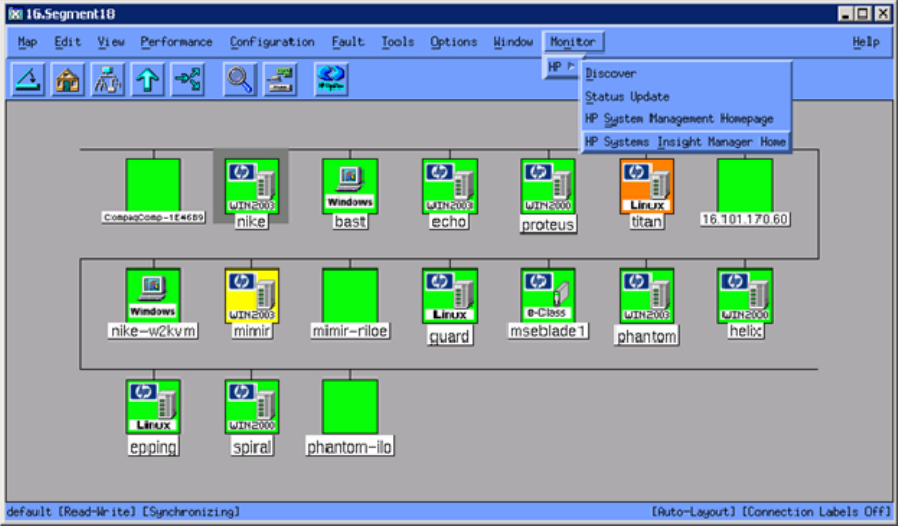Select the 16.101.170.60 green node
The image size is (898, 526).
[745, 186]
